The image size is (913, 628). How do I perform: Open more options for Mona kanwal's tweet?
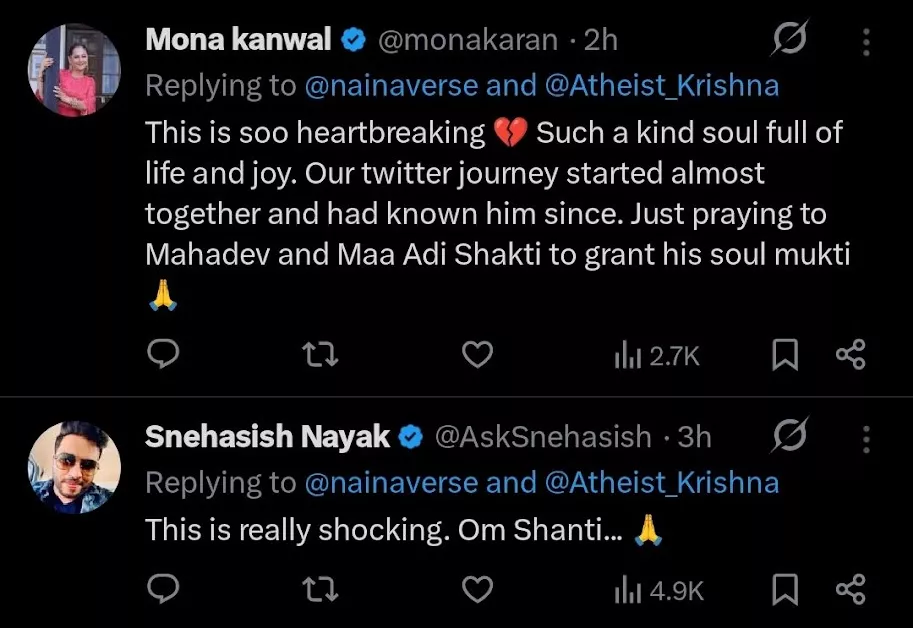point(866,41)
